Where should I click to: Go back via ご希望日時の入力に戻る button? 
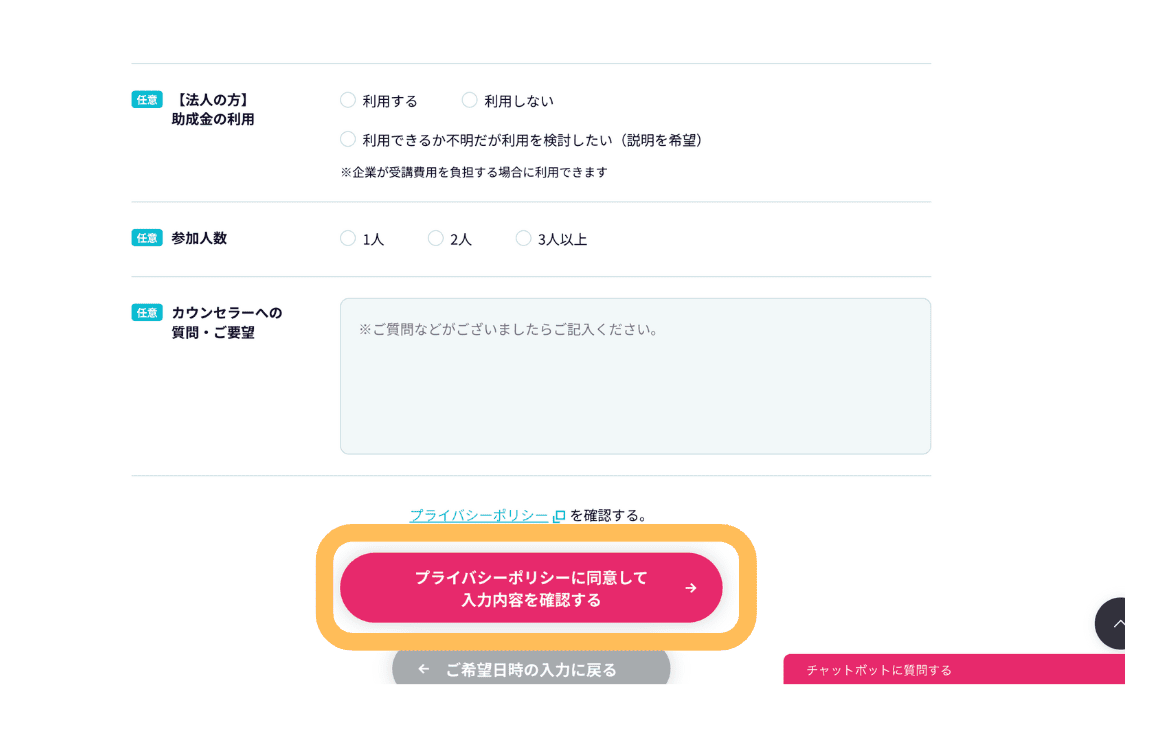(531, 669)
